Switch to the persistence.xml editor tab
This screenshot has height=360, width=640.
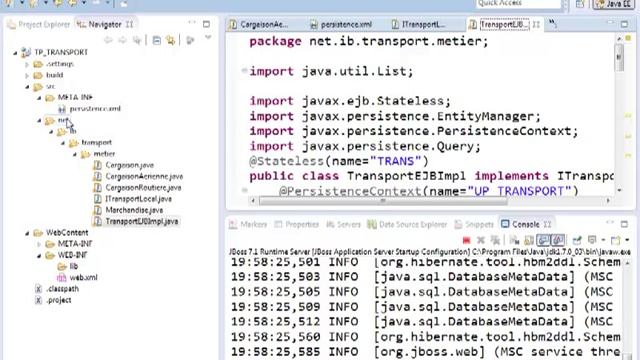point(341,24)
